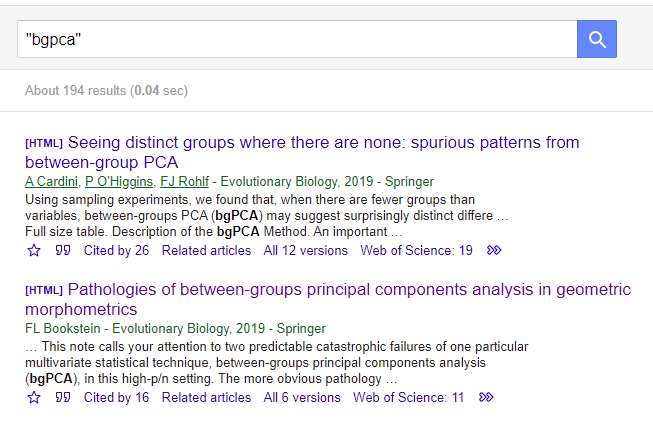653x427 pixels.
Task: View "All 12 versions"
Action: click(305, 250)
